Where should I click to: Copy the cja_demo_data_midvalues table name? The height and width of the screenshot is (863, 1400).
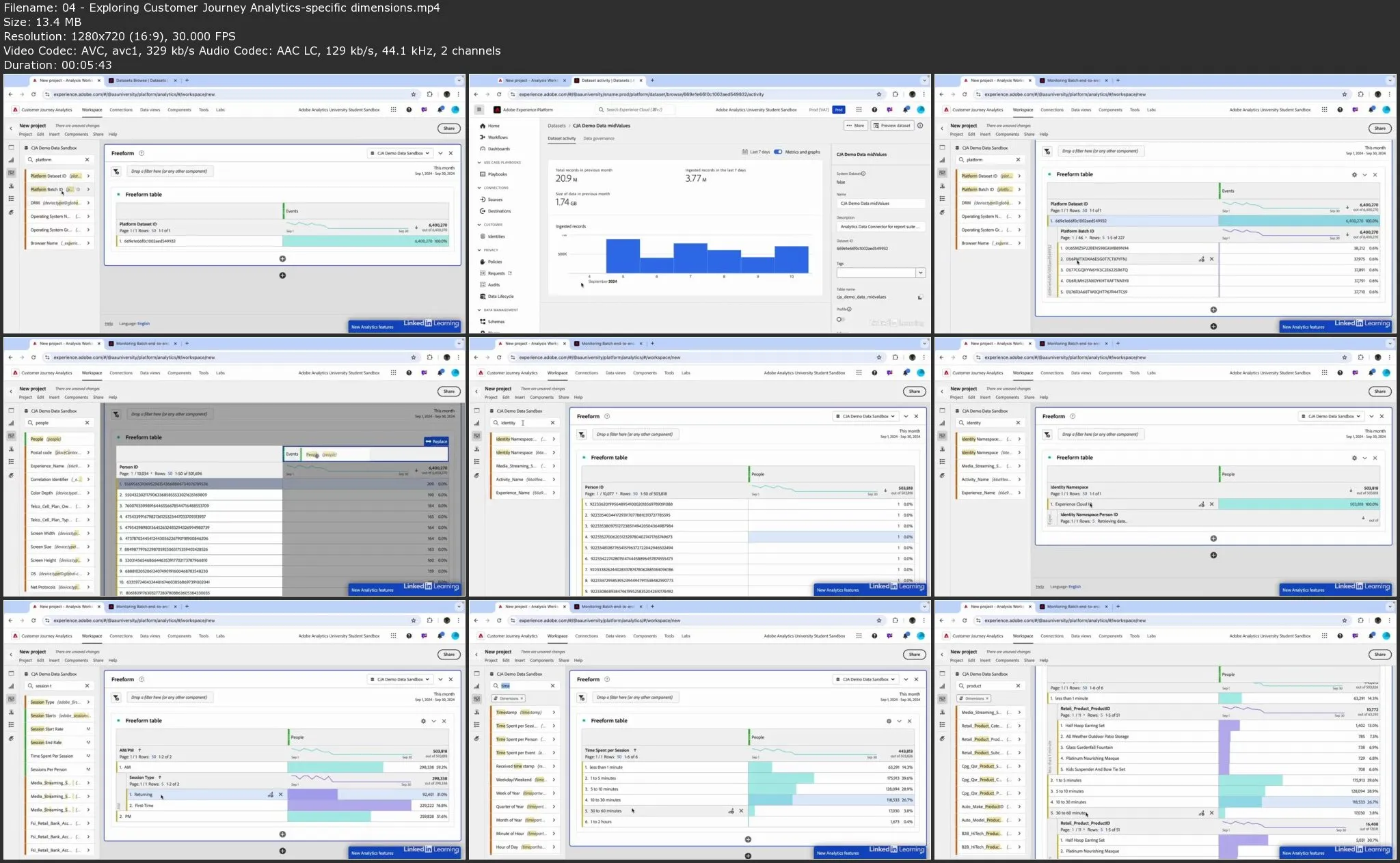[920, 297]
